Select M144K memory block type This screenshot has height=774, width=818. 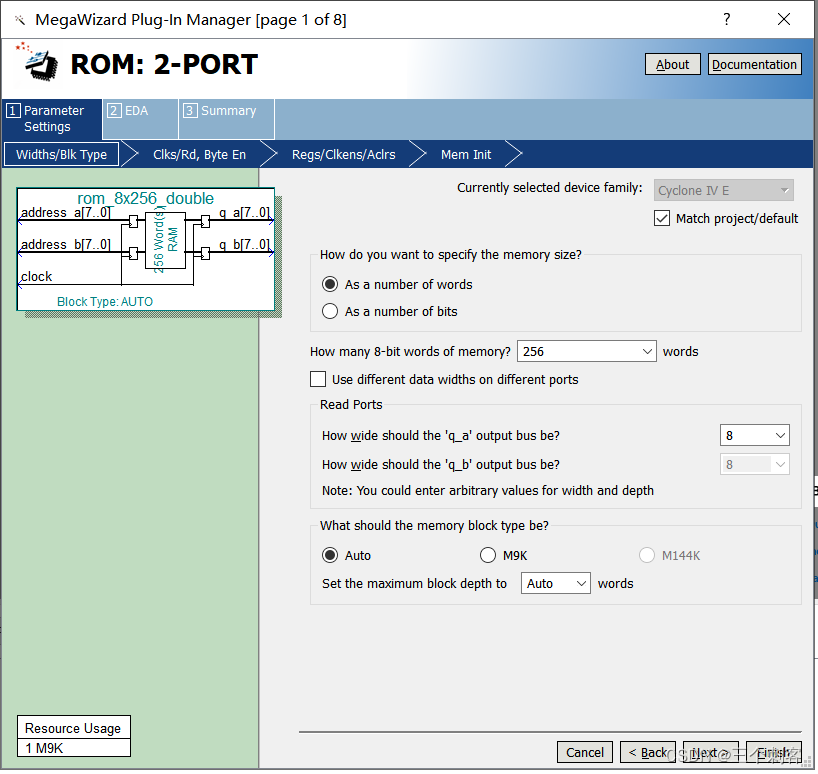pyautogui.click(x=647, y=555)
